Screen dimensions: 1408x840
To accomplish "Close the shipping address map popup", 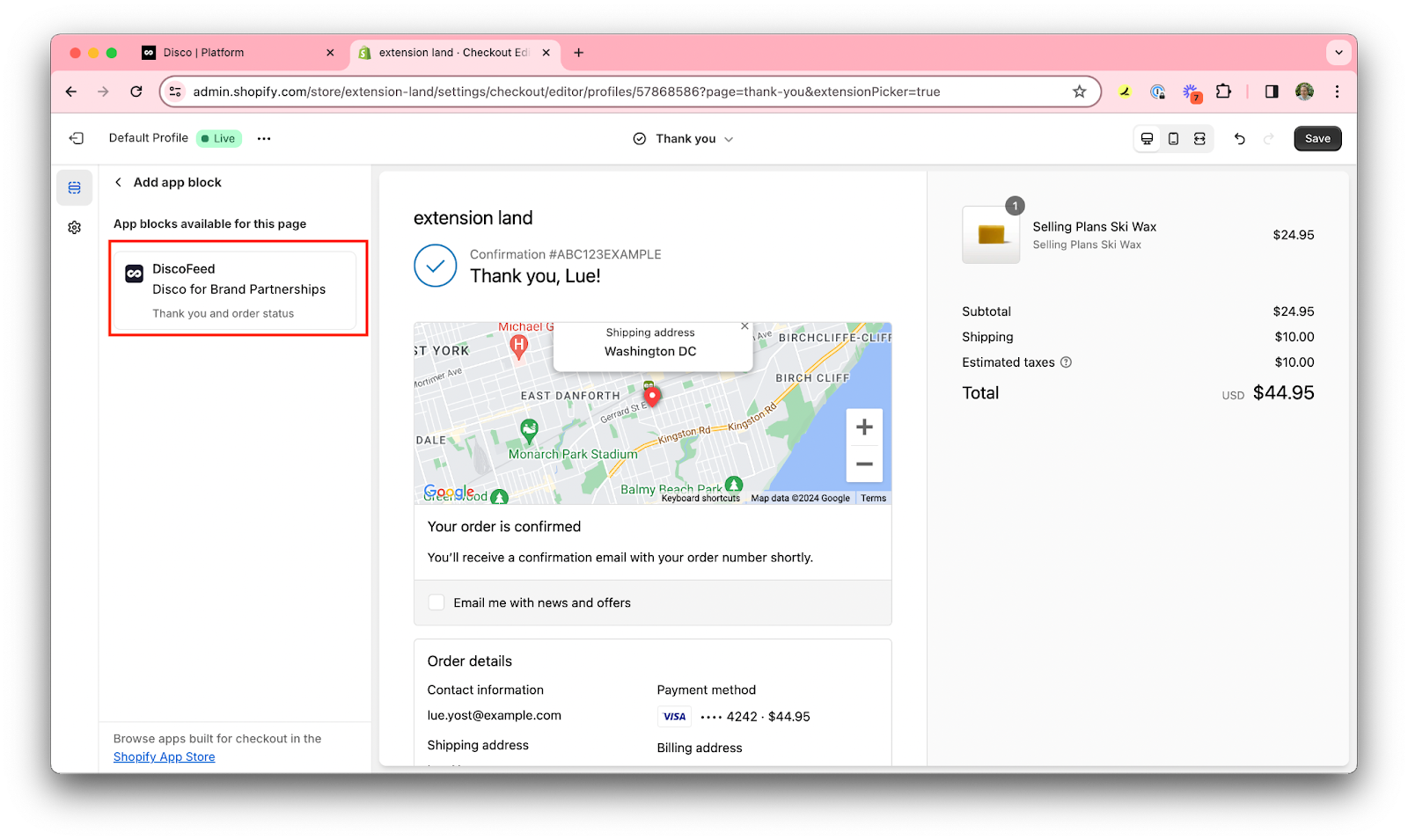I will pos(744,326).
